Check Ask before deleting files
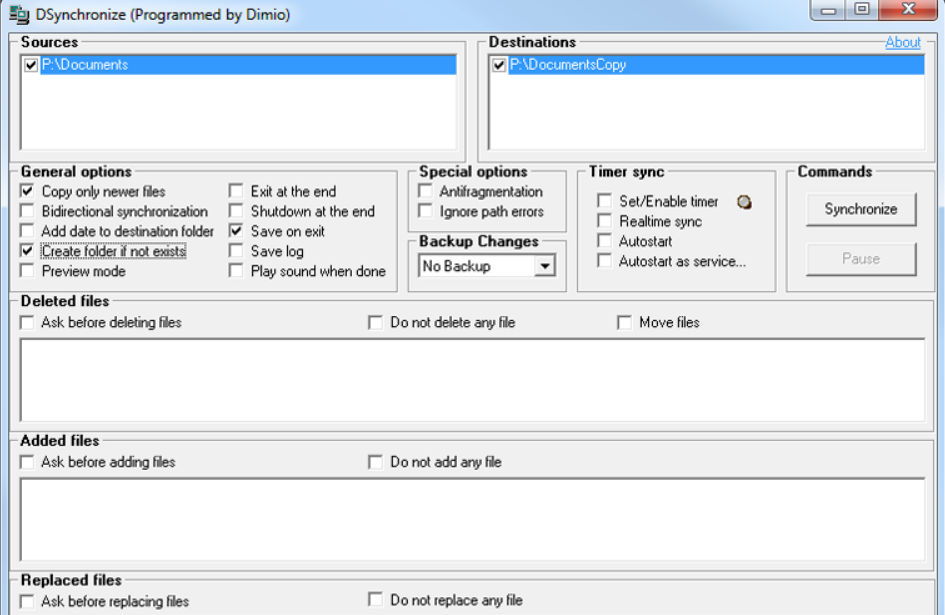 click(x=27, y=322)
